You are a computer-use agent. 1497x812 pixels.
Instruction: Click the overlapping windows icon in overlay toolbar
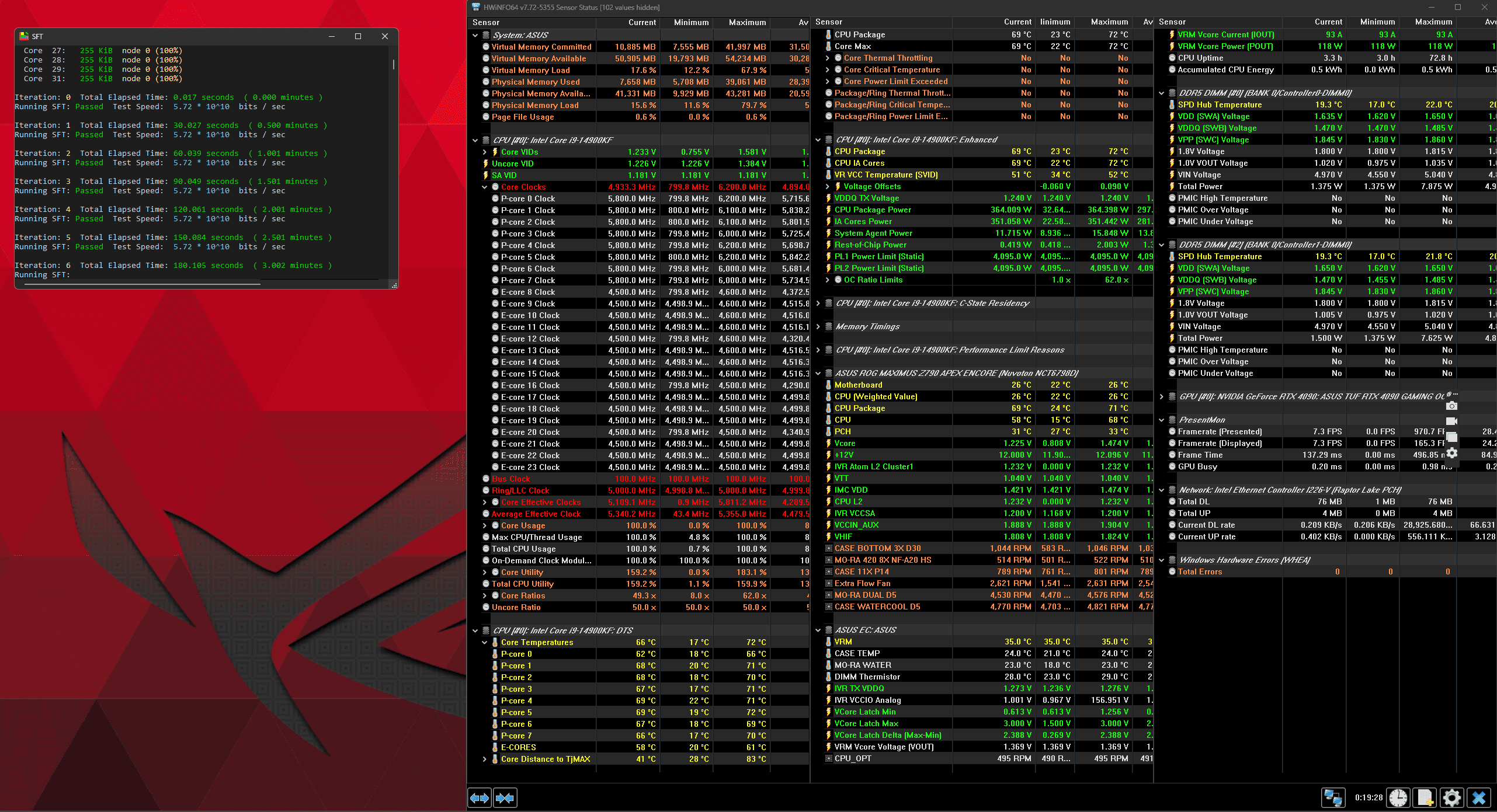point(1451,437)
